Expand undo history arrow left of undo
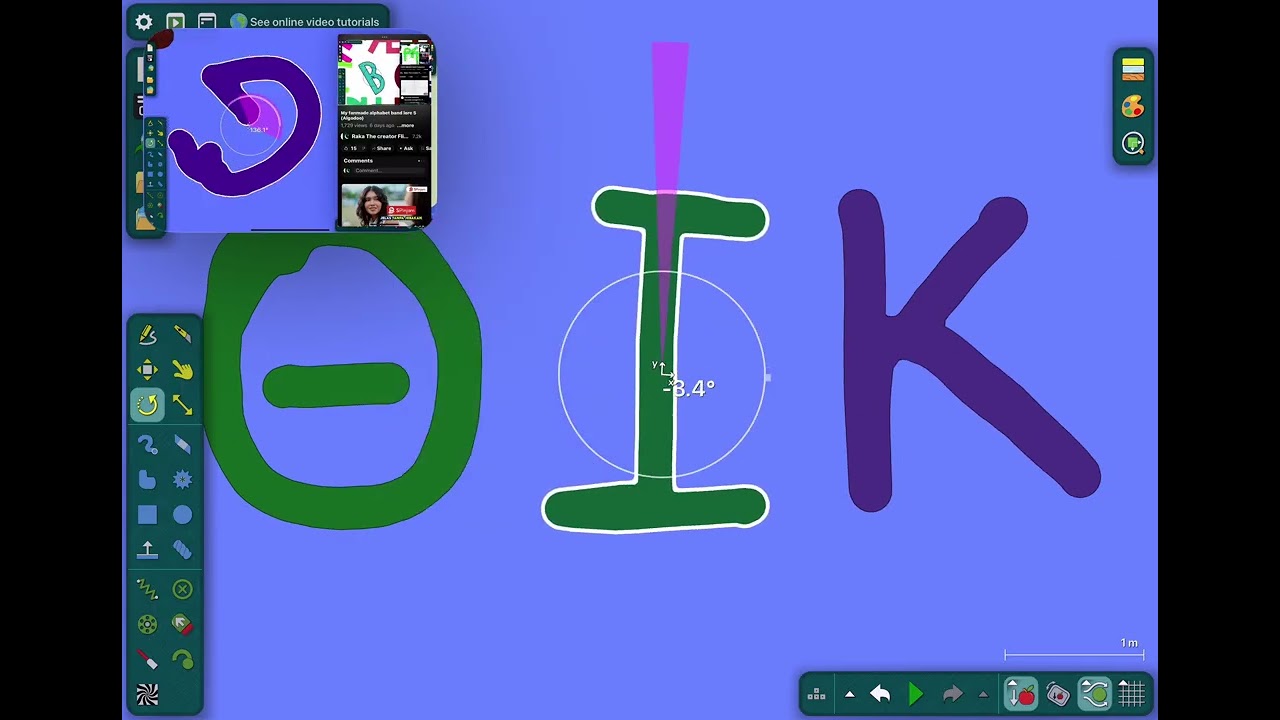This screenshot has width=1280, height=720. [x=850, y=694]
